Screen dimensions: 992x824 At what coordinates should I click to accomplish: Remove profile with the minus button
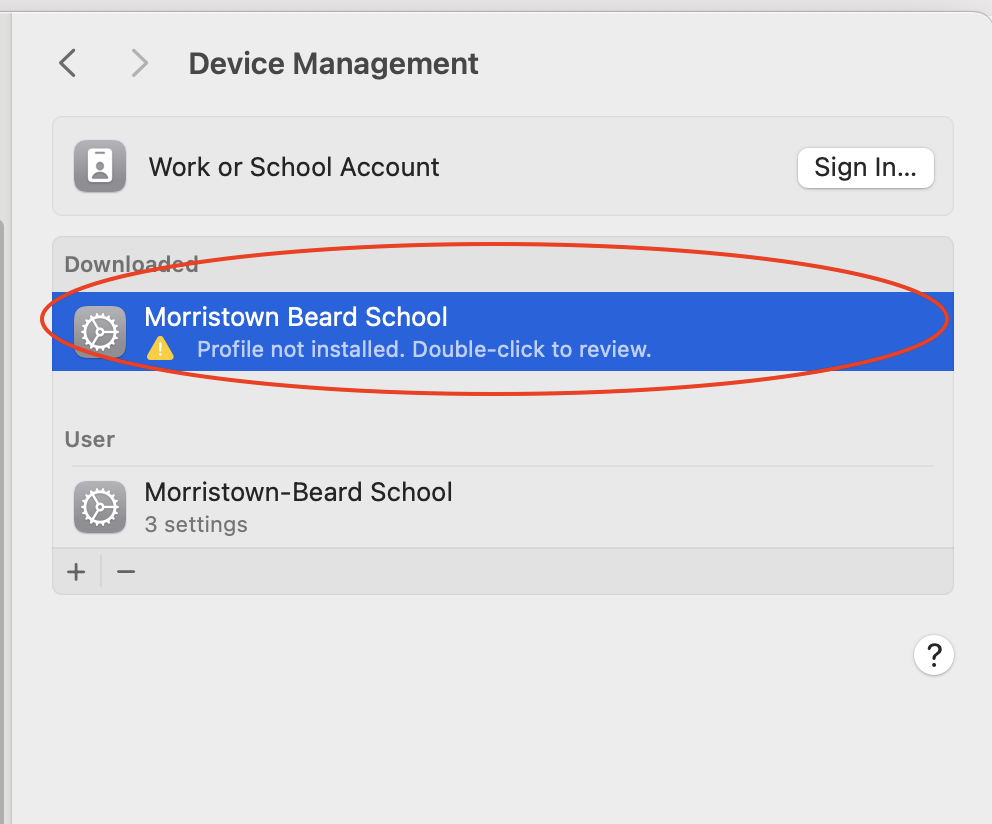pos(126,571)
